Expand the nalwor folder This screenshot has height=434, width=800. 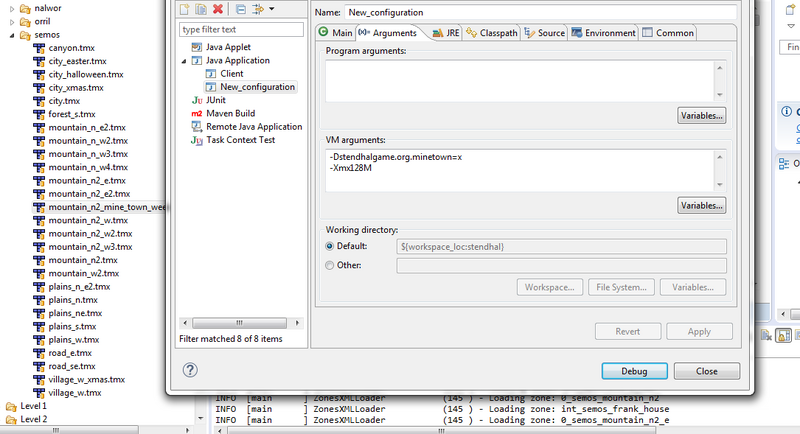tap(12, 8)
